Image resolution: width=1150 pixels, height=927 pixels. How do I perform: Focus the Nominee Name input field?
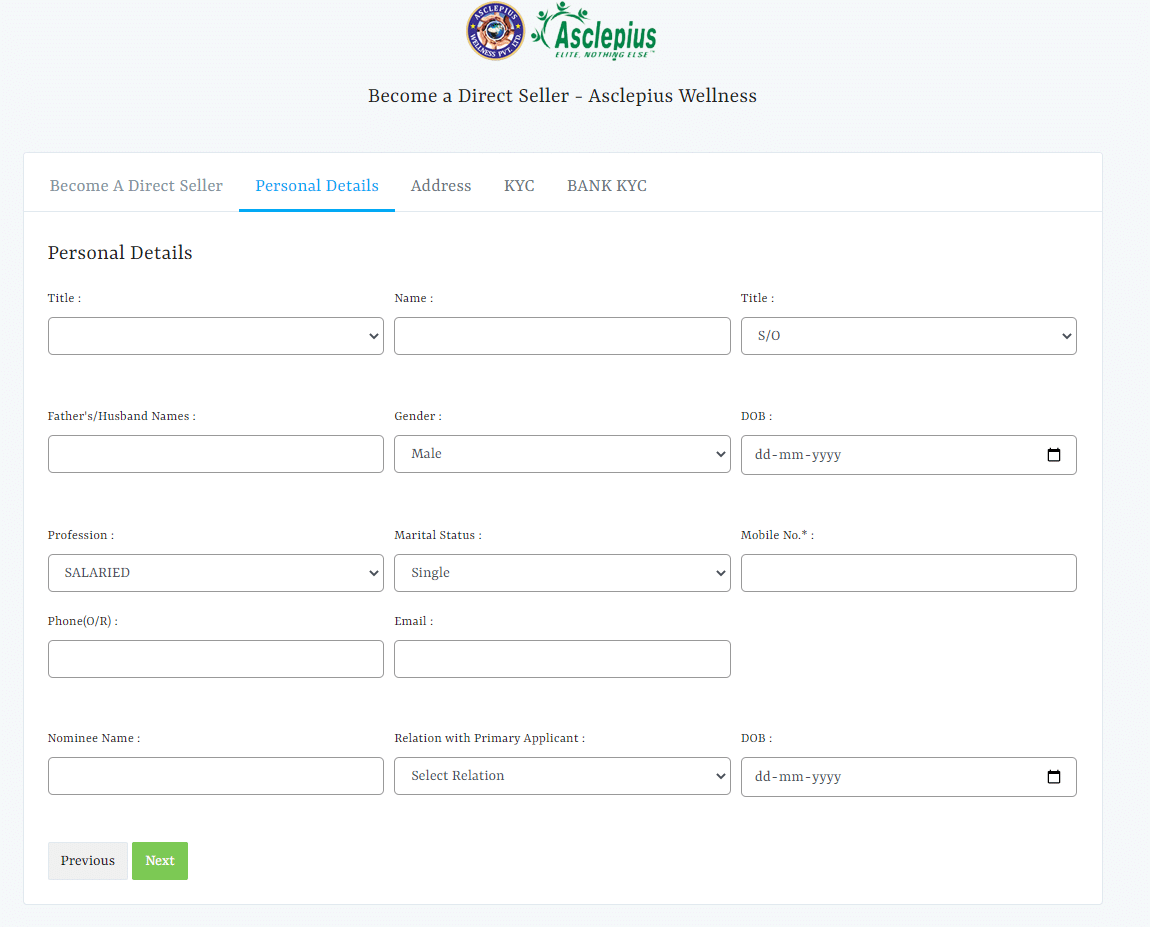(216, 776)
